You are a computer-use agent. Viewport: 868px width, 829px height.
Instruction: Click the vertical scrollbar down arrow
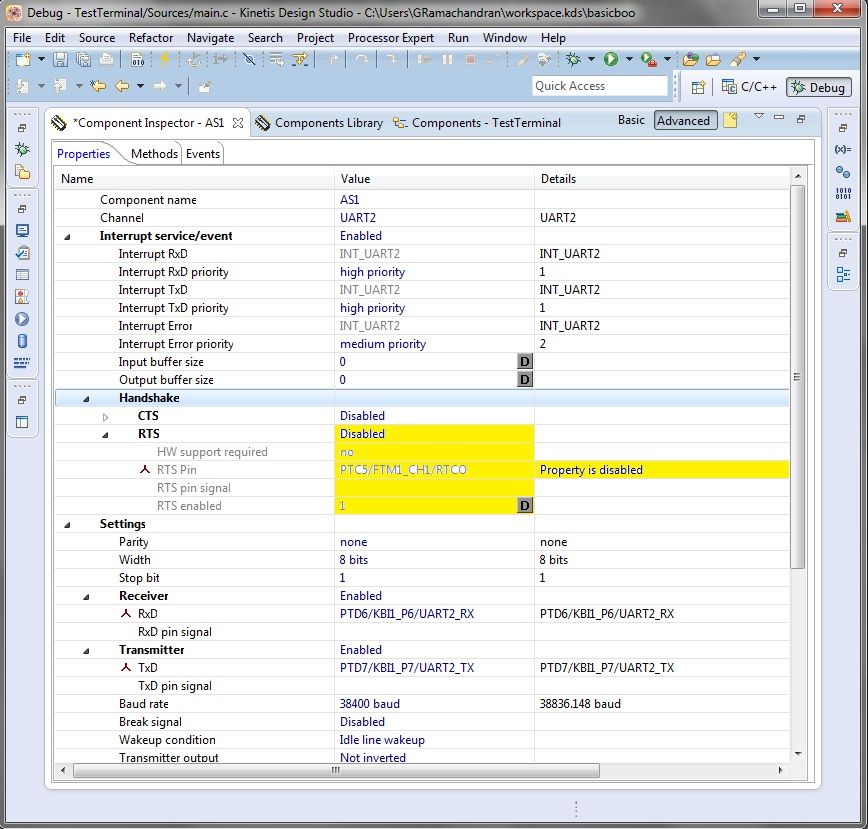coord(798,753)
